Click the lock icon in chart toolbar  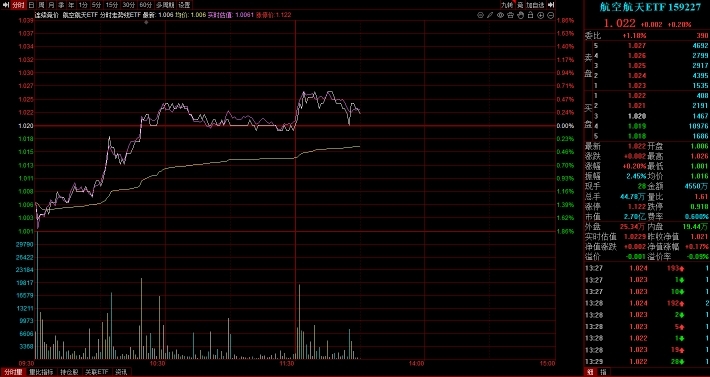tap(530, 15)
